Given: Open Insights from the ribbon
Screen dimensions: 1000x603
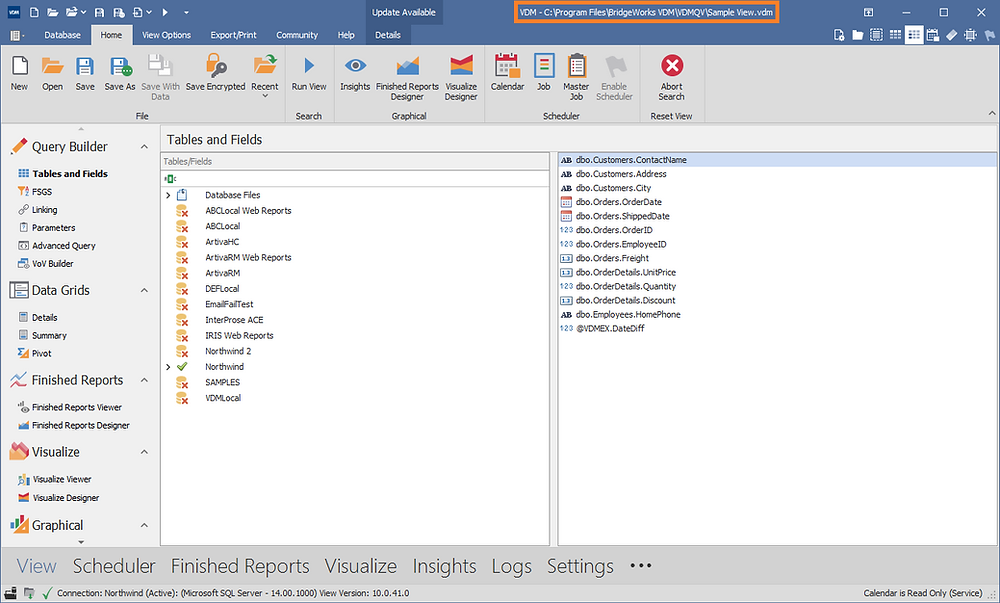Looking at the screenshot, I should coord(355,73).
